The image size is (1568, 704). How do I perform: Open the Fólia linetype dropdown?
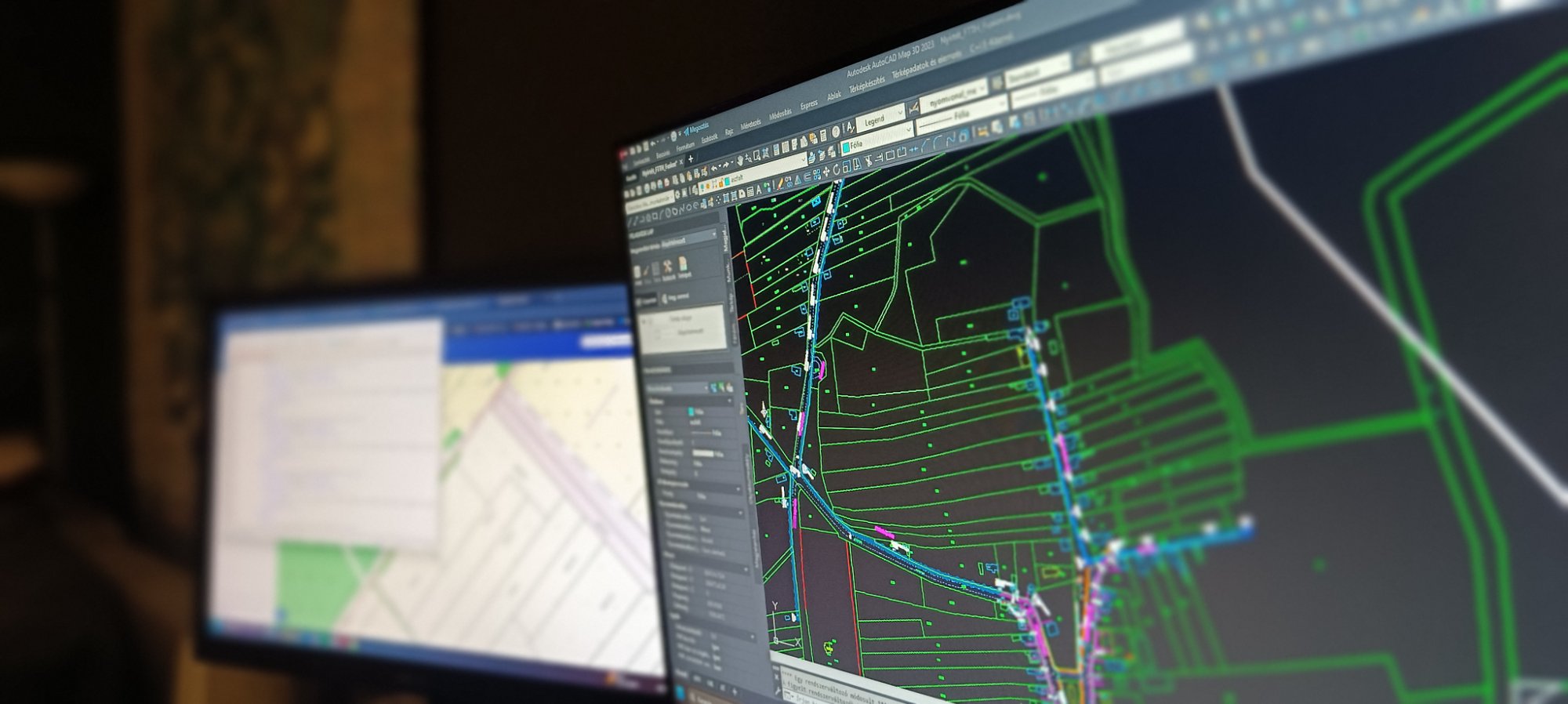(1000, 104)
